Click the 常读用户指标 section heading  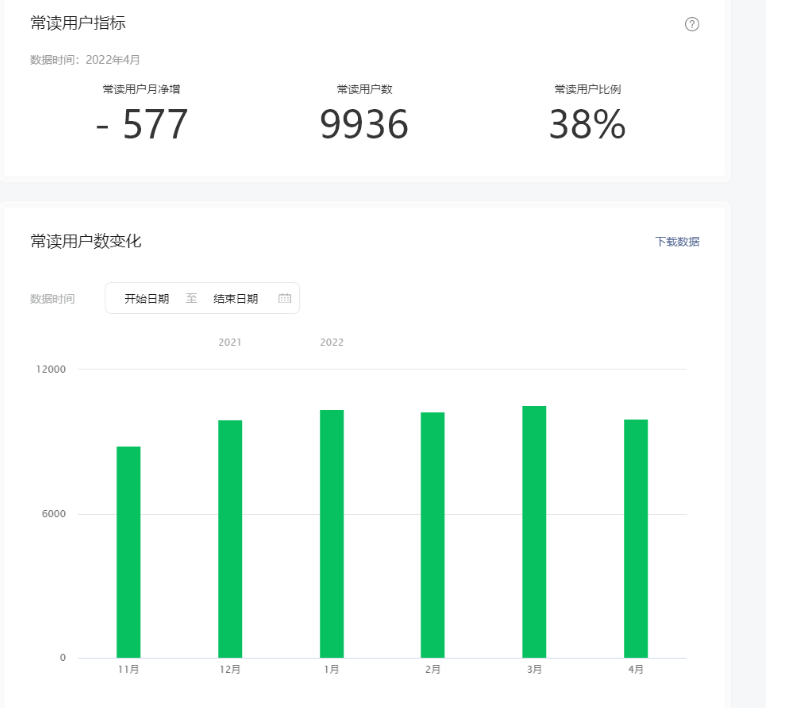pos(78,23)
